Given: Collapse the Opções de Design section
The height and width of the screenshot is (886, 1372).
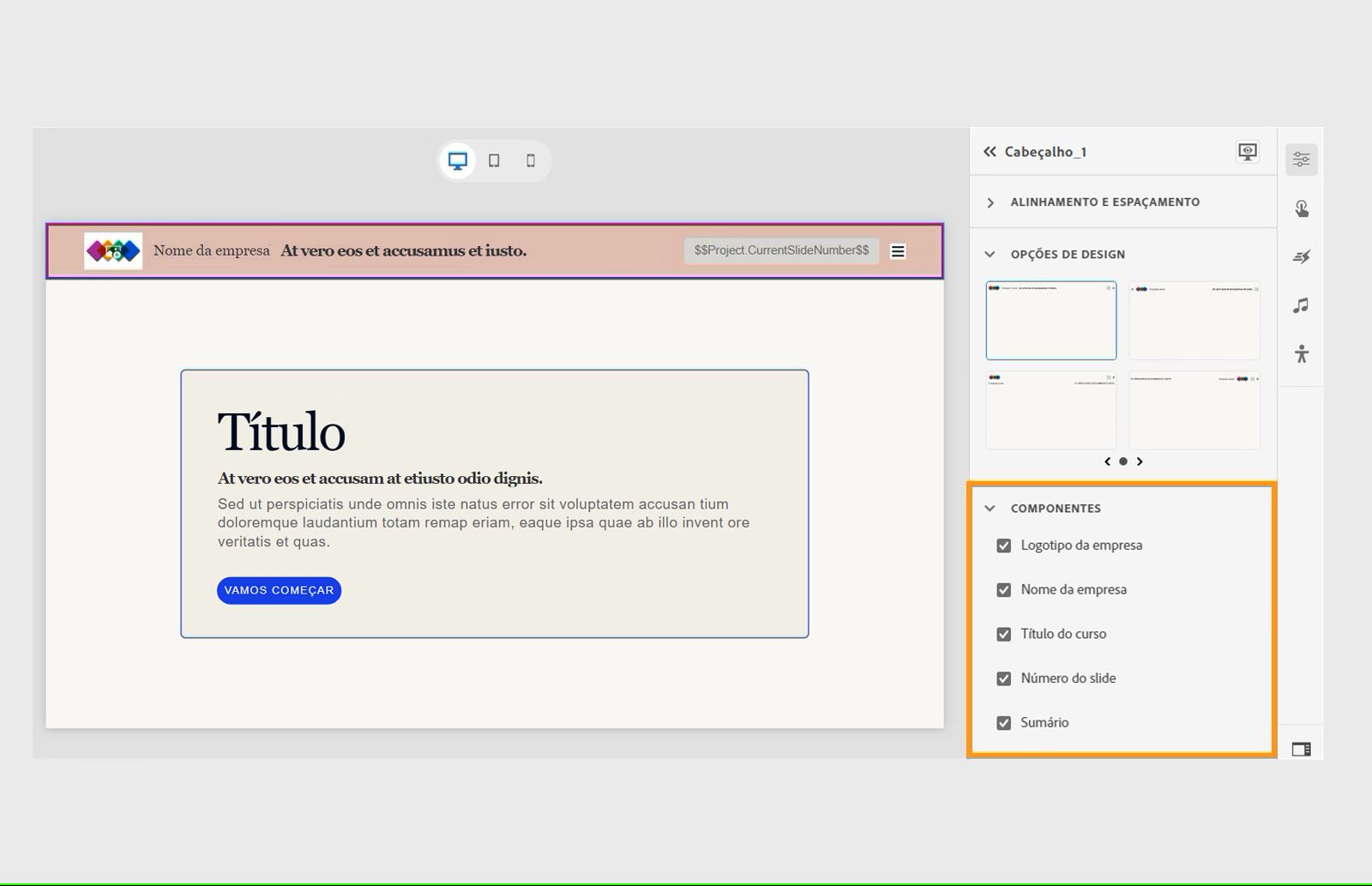Looking at the screenshot, I should pos(990,254).
